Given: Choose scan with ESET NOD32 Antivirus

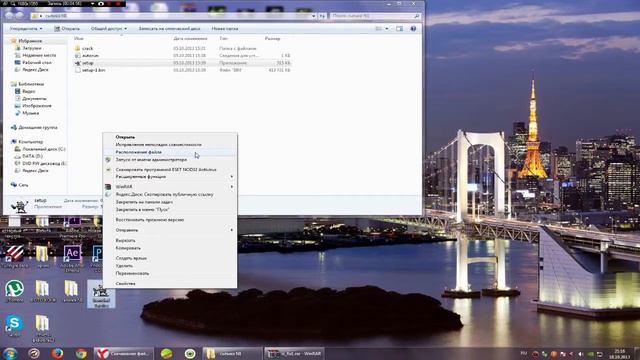Looking at the screenshot, I should click(170, 169).
